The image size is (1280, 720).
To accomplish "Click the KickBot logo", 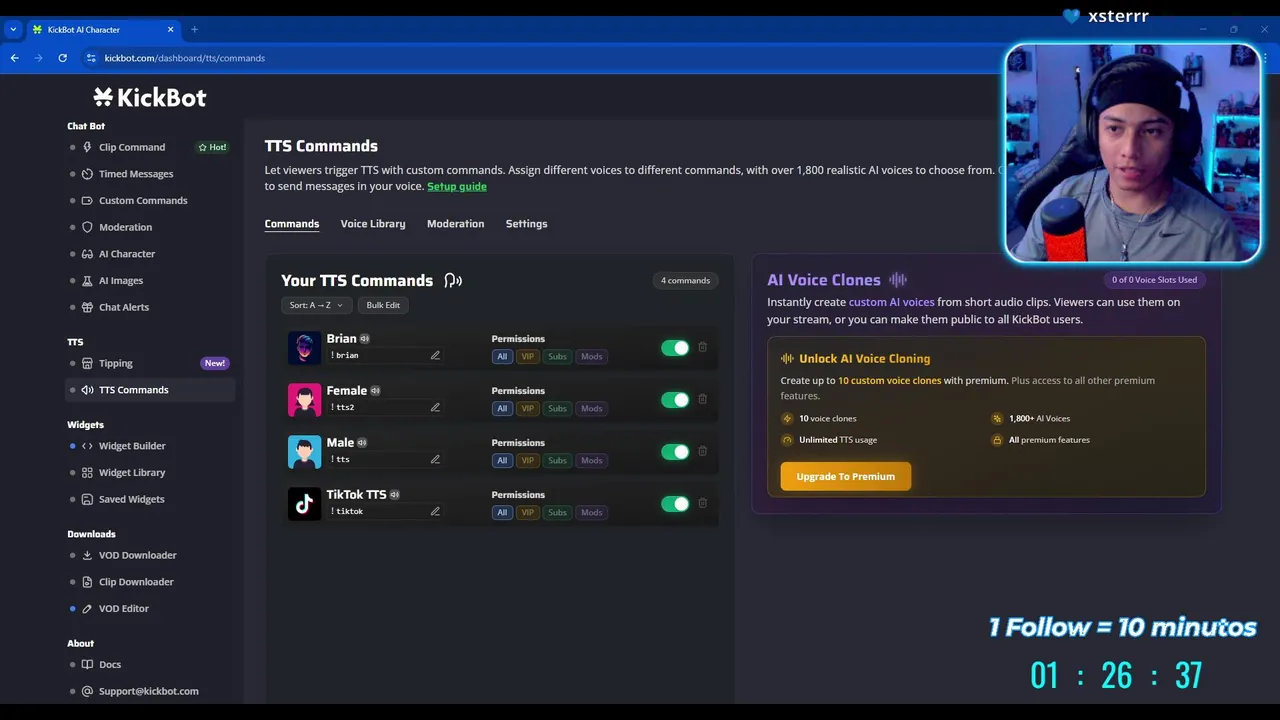I will [150, 97].
